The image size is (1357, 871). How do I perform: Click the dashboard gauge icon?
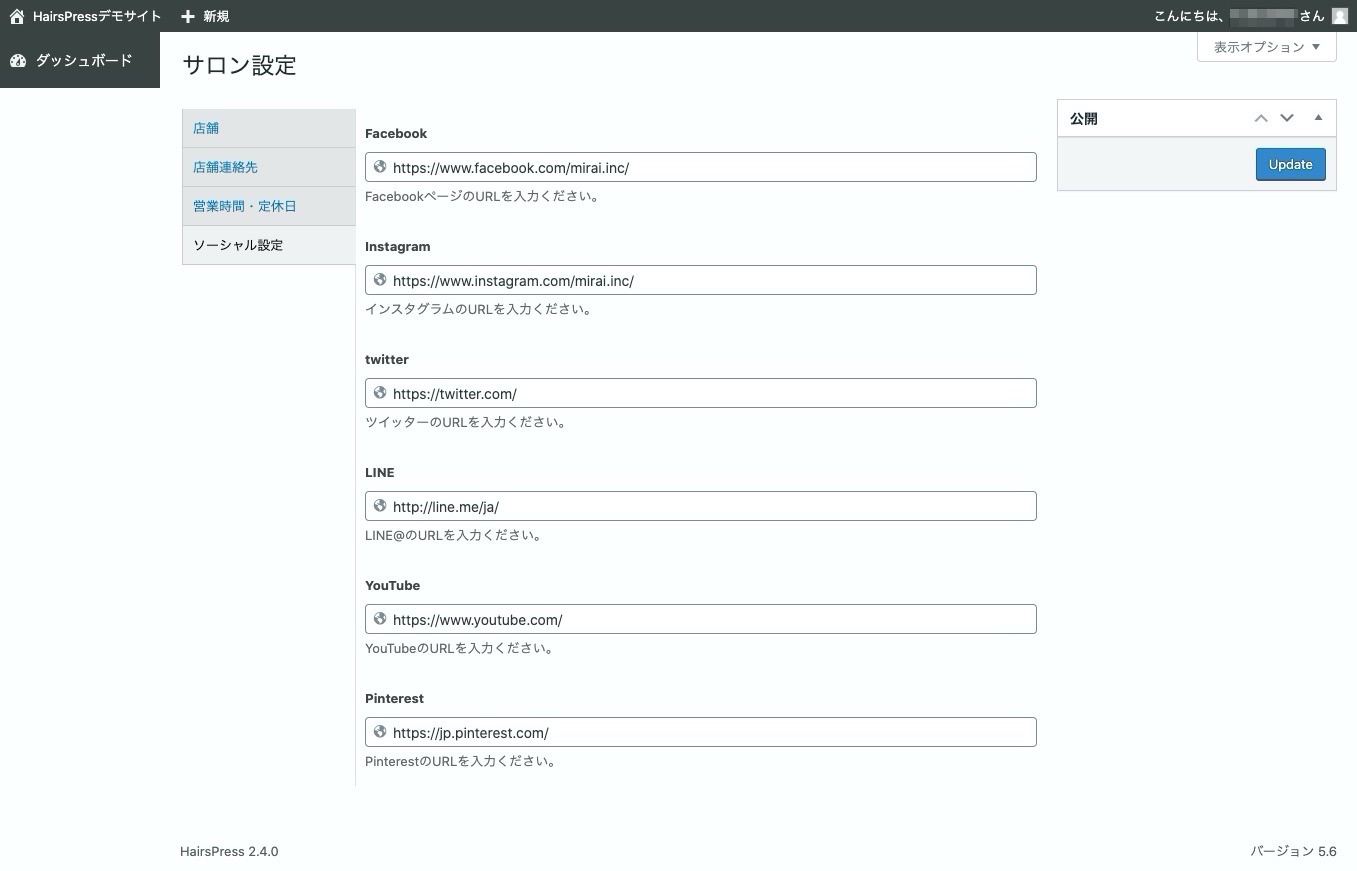pyautogui.click(x=18, y=61)
